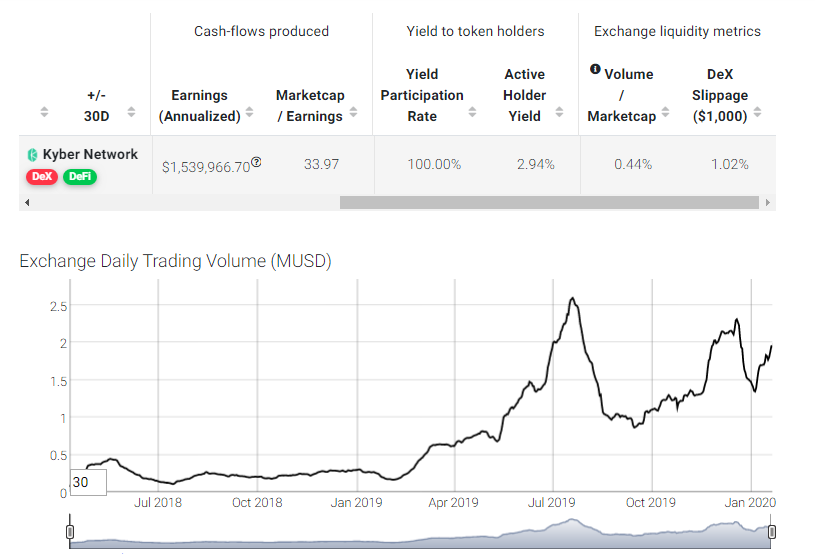Viewport: 815px width, 554px height.
Task: Click the 2.94% active holder yield
Action: point(535,164)
